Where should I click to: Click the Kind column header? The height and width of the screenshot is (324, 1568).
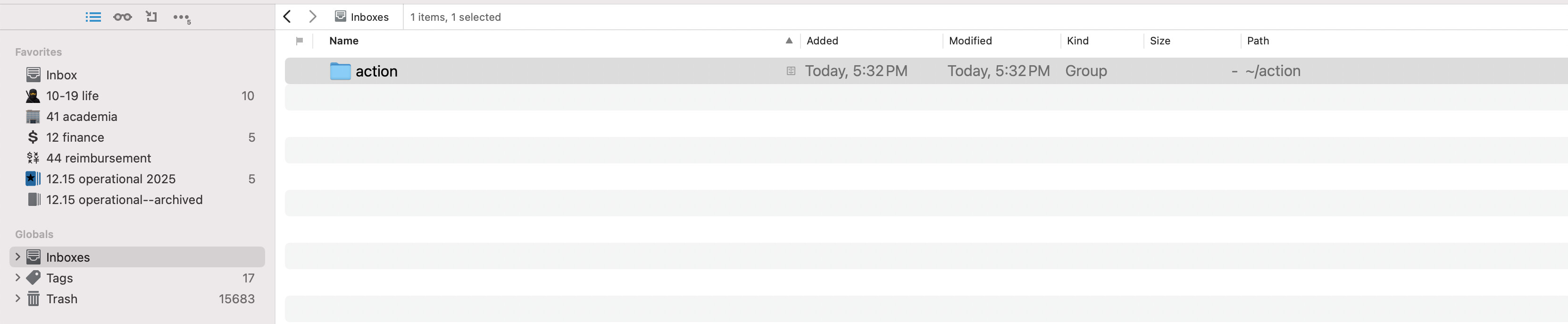[1077, 41]
